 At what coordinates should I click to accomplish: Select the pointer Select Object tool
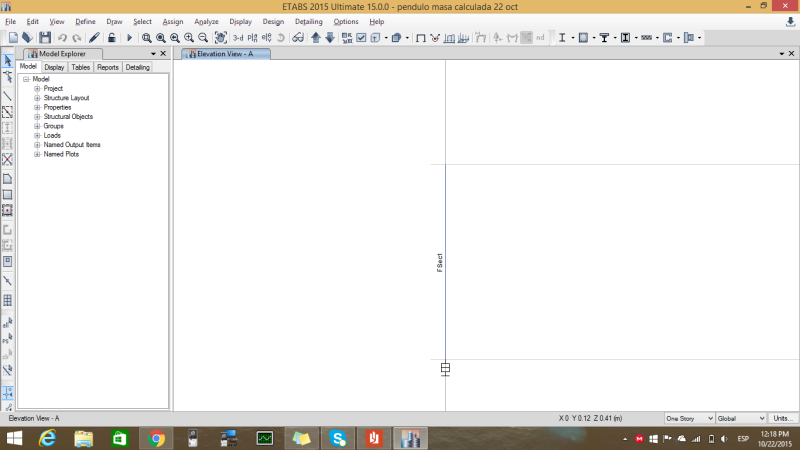pyautogui.click(x=8, y=61)
